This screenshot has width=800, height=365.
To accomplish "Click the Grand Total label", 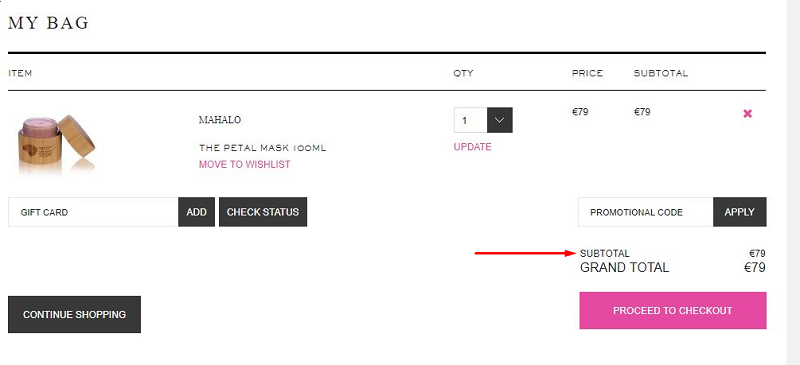I will 624,267.
